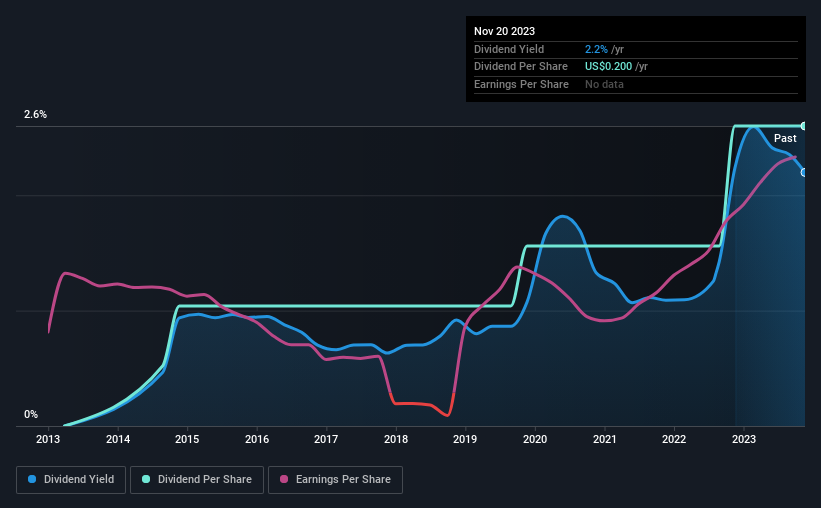Click the red negative earnings segment near 2018

click(421, 404)
